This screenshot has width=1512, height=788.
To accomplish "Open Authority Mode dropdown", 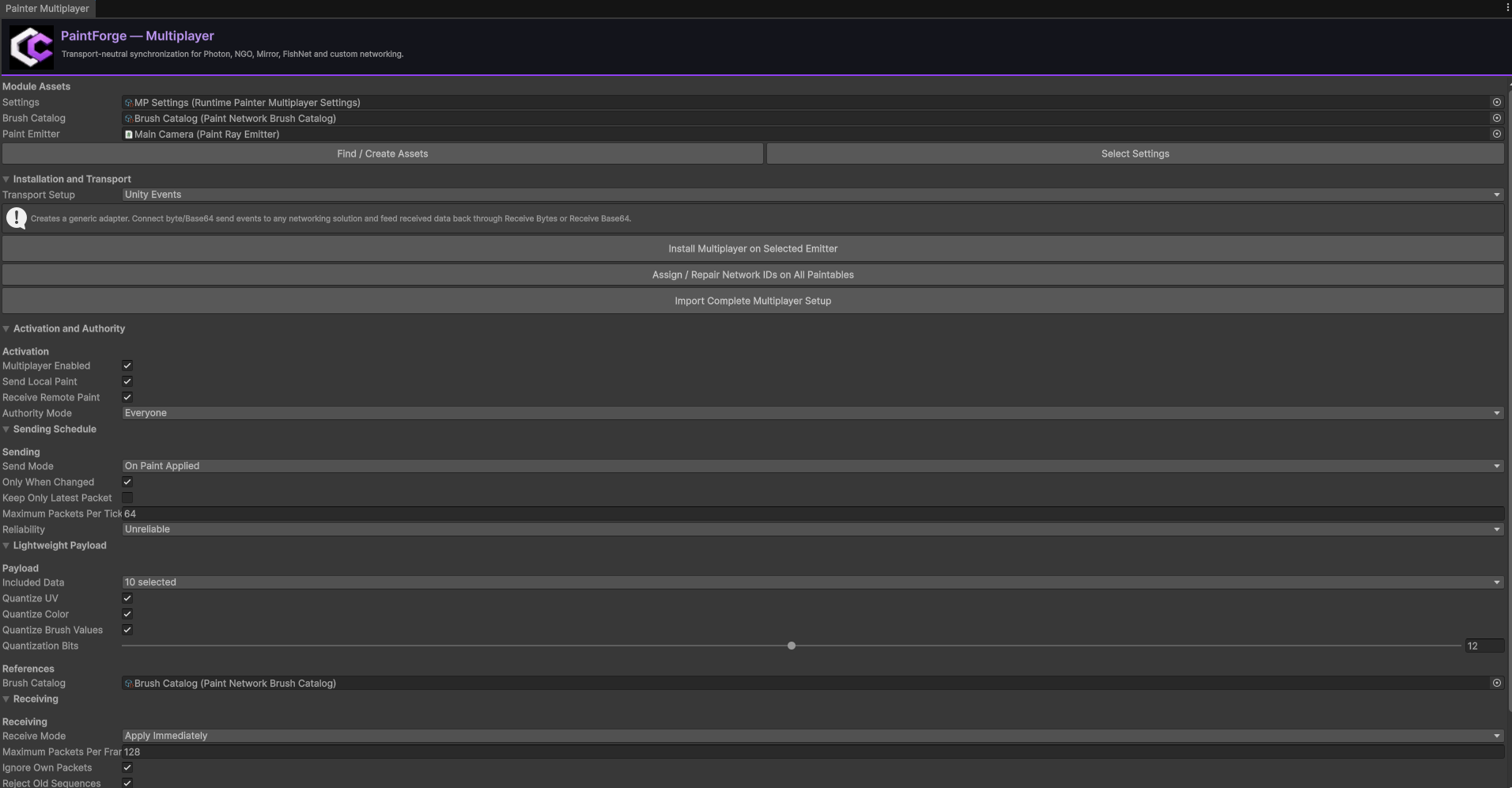I will (x=813, y=413).
